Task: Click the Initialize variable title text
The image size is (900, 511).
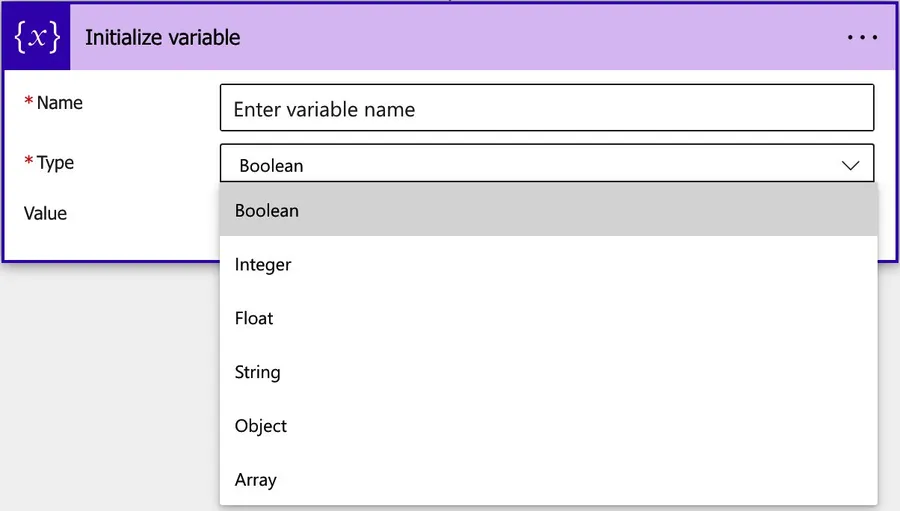Action: (x=163, y=38)
